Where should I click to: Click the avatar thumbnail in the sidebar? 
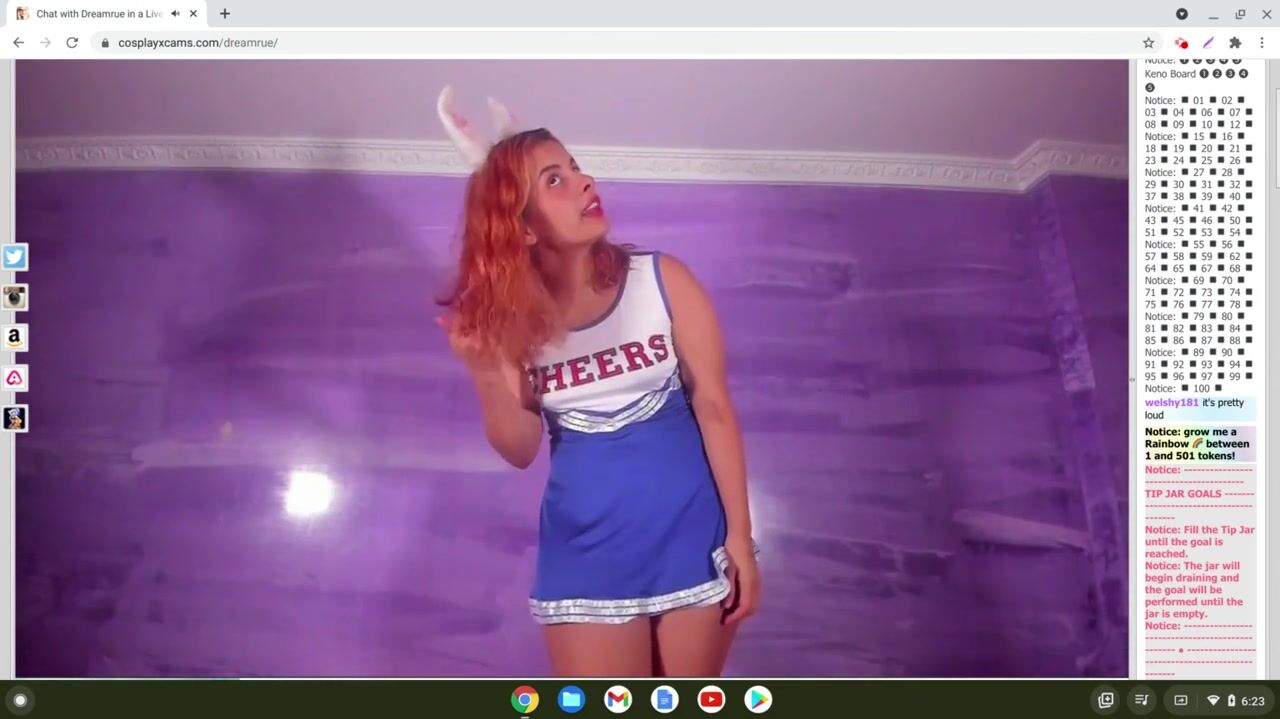tap(14, 418)
